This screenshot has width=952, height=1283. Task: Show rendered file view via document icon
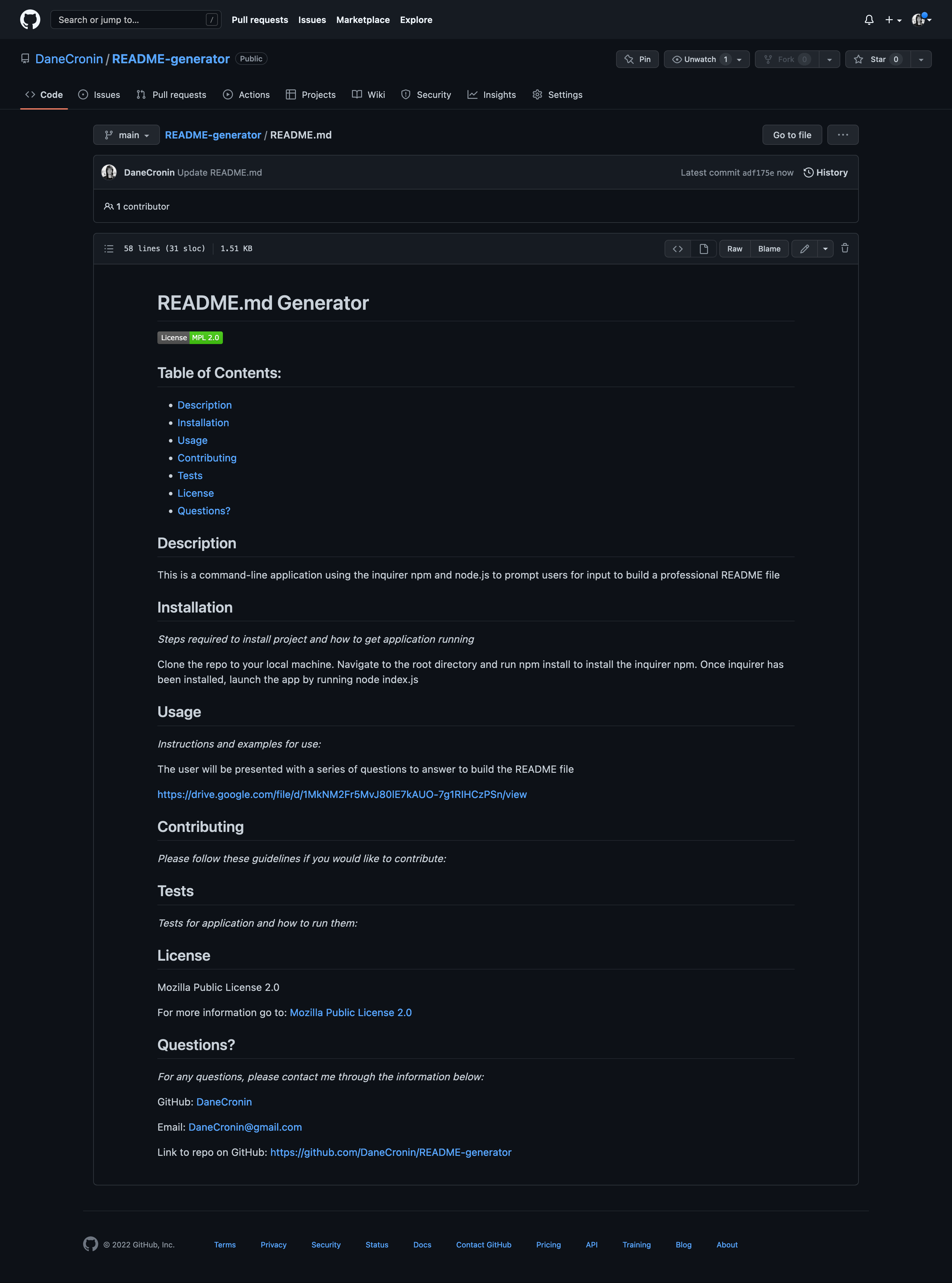(703, 248)
